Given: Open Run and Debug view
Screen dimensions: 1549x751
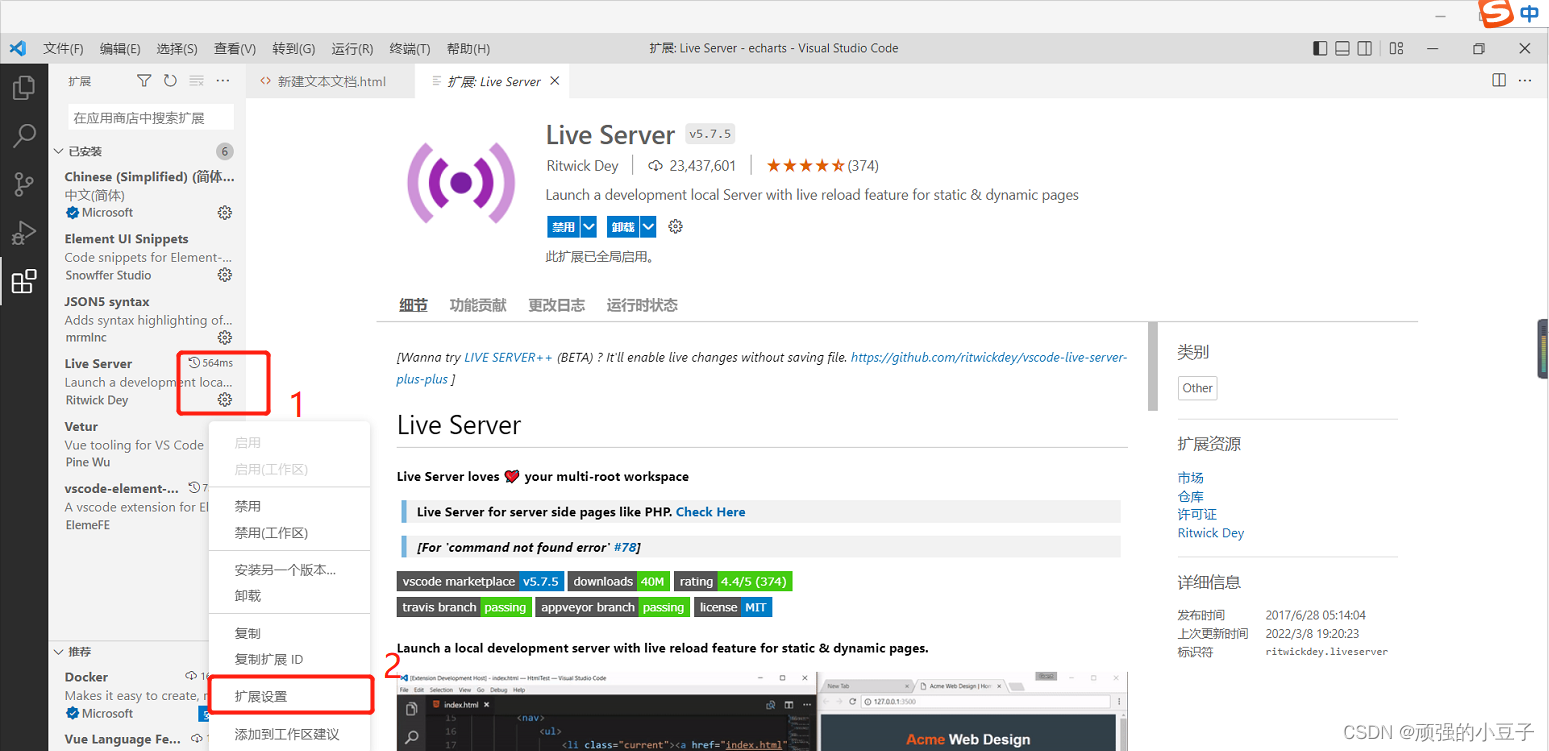Looking at the screenshot, I should 24,232.
